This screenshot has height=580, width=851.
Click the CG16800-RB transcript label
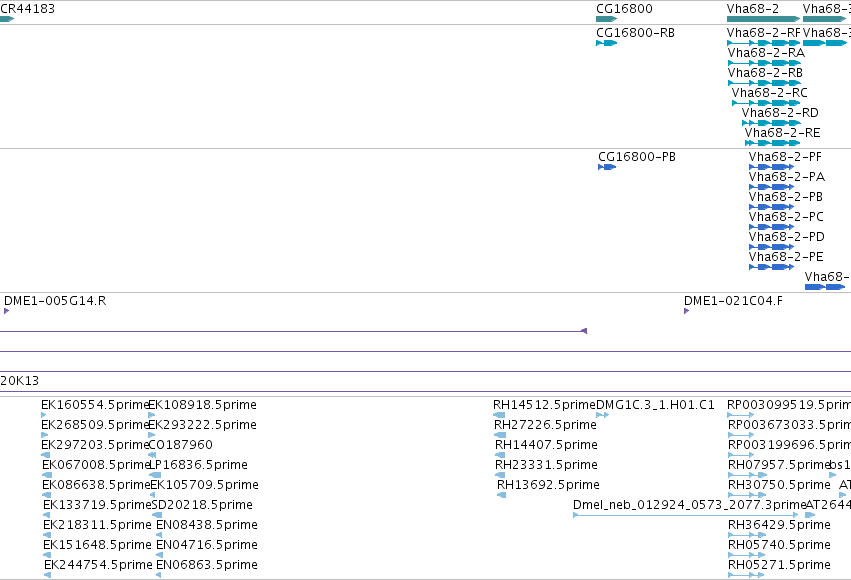coord(635,33)
